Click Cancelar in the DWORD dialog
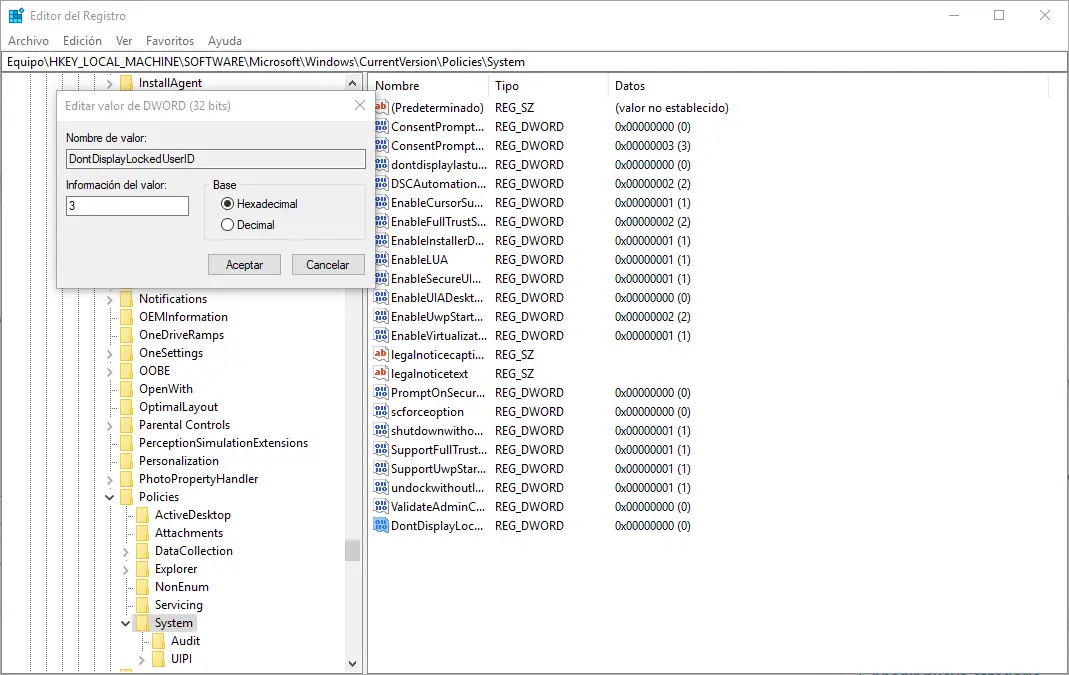 click(328, 265)
